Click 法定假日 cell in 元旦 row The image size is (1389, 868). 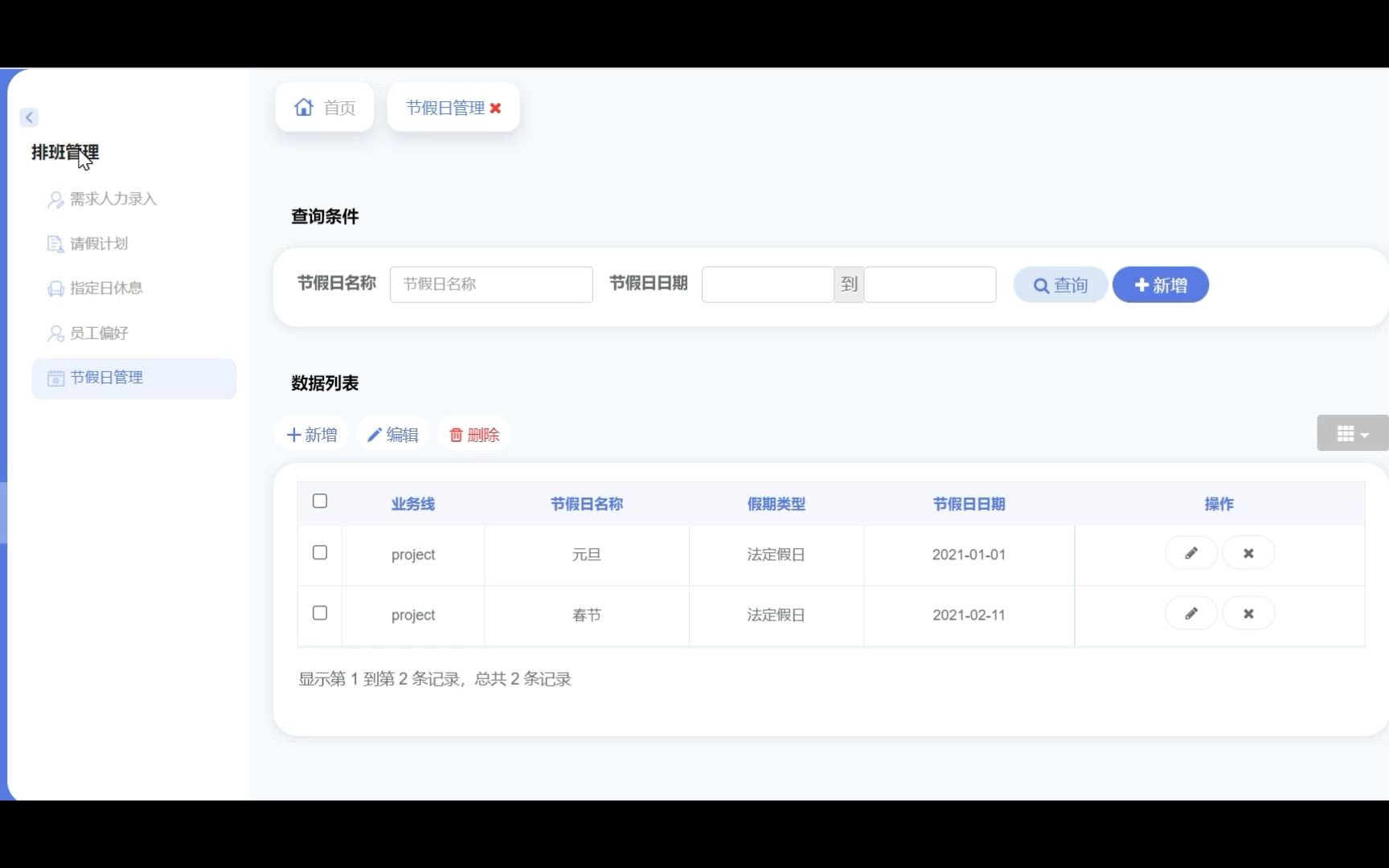(776, 555)
